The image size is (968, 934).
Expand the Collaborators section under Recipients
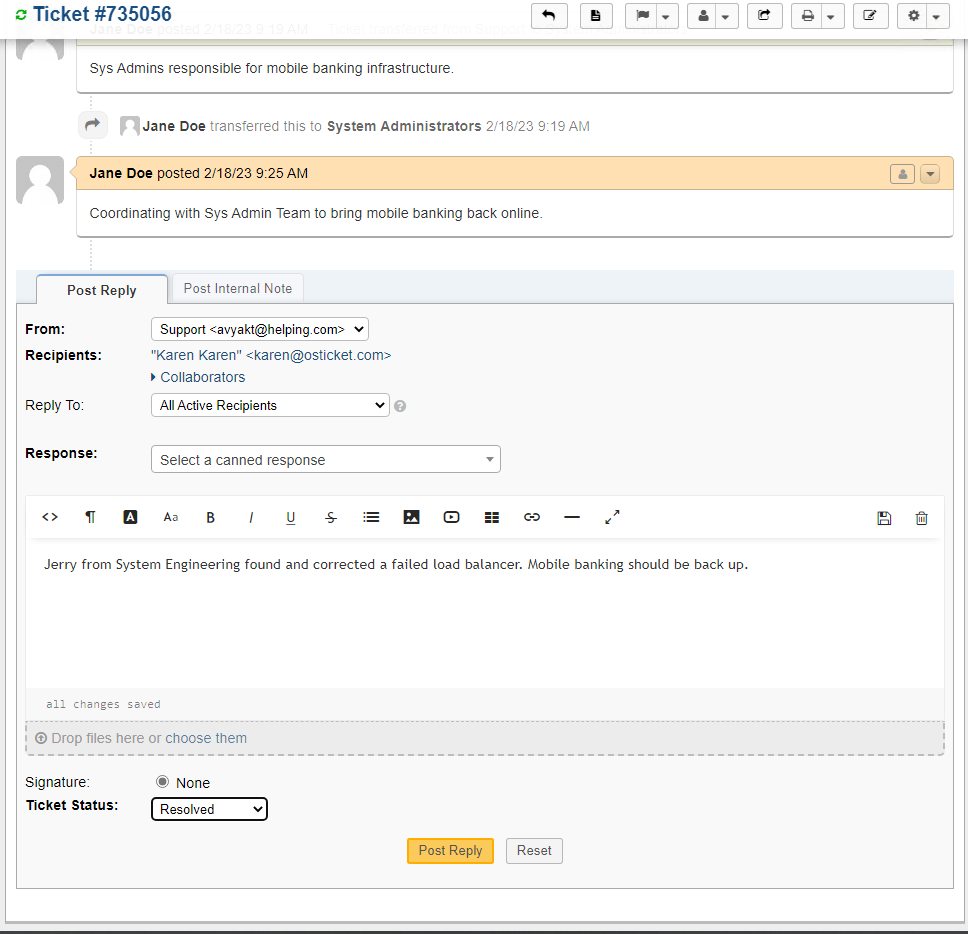click(201, 377)
